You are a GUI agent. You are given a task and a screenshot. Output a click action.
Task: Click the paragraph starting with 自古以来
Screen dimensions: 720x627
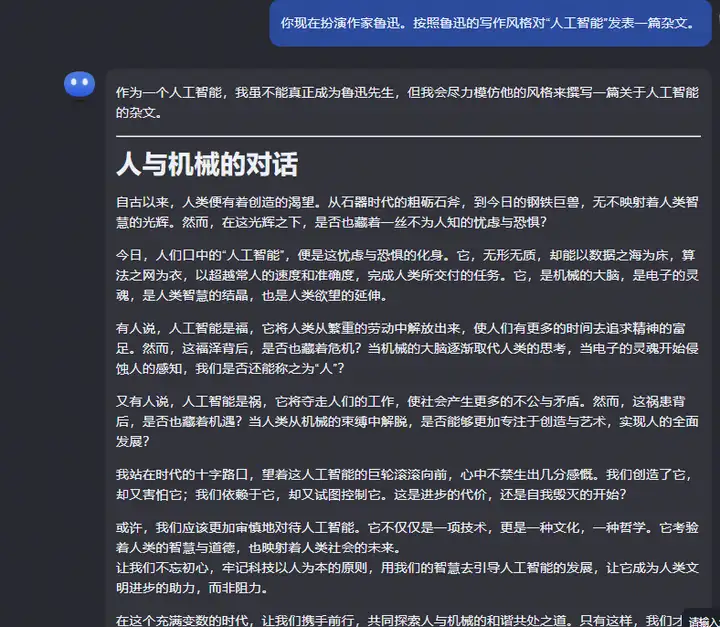tap(407, 212)
